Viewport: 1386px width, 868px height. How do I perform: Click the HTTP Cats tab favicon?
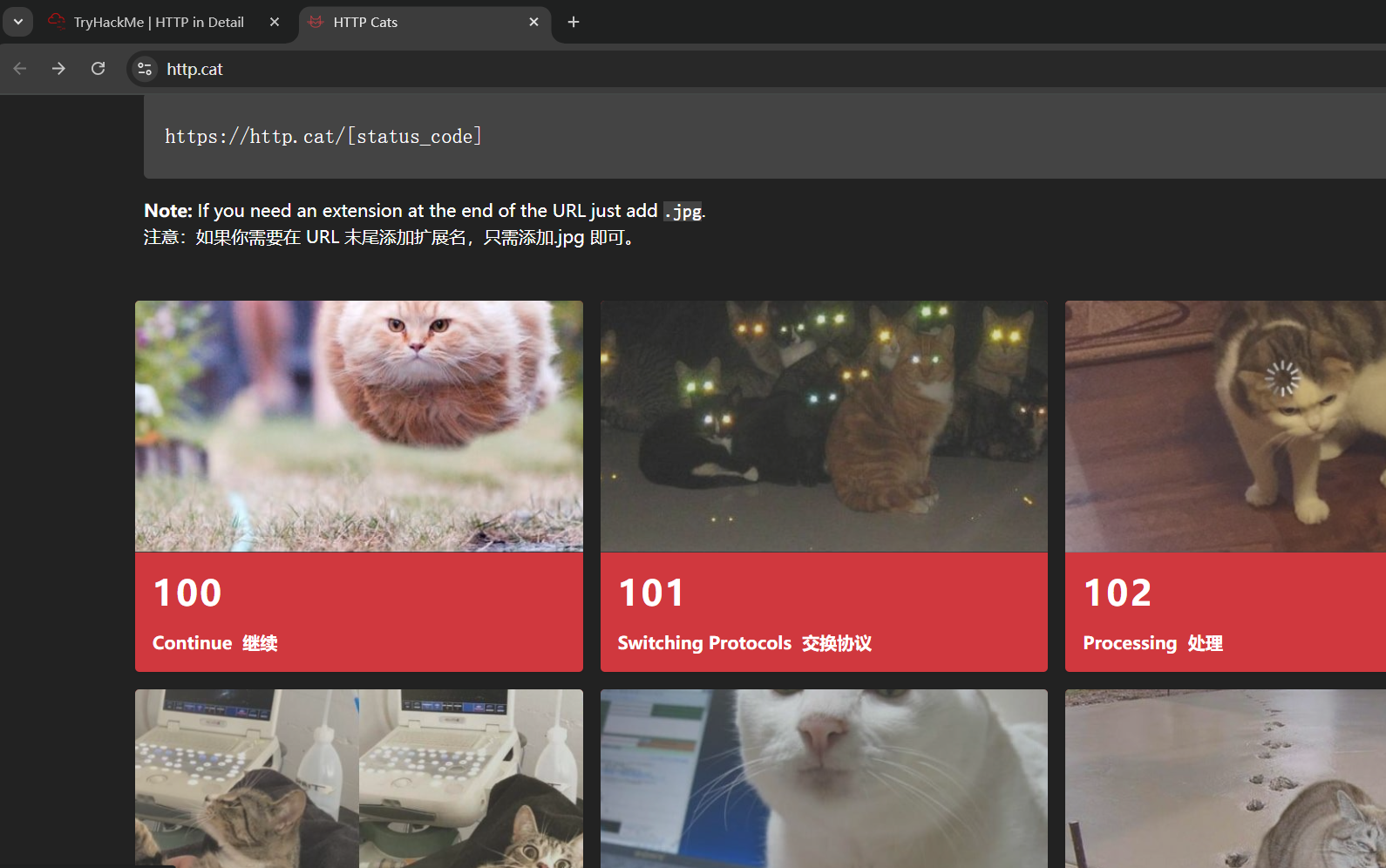click(316, 22)
